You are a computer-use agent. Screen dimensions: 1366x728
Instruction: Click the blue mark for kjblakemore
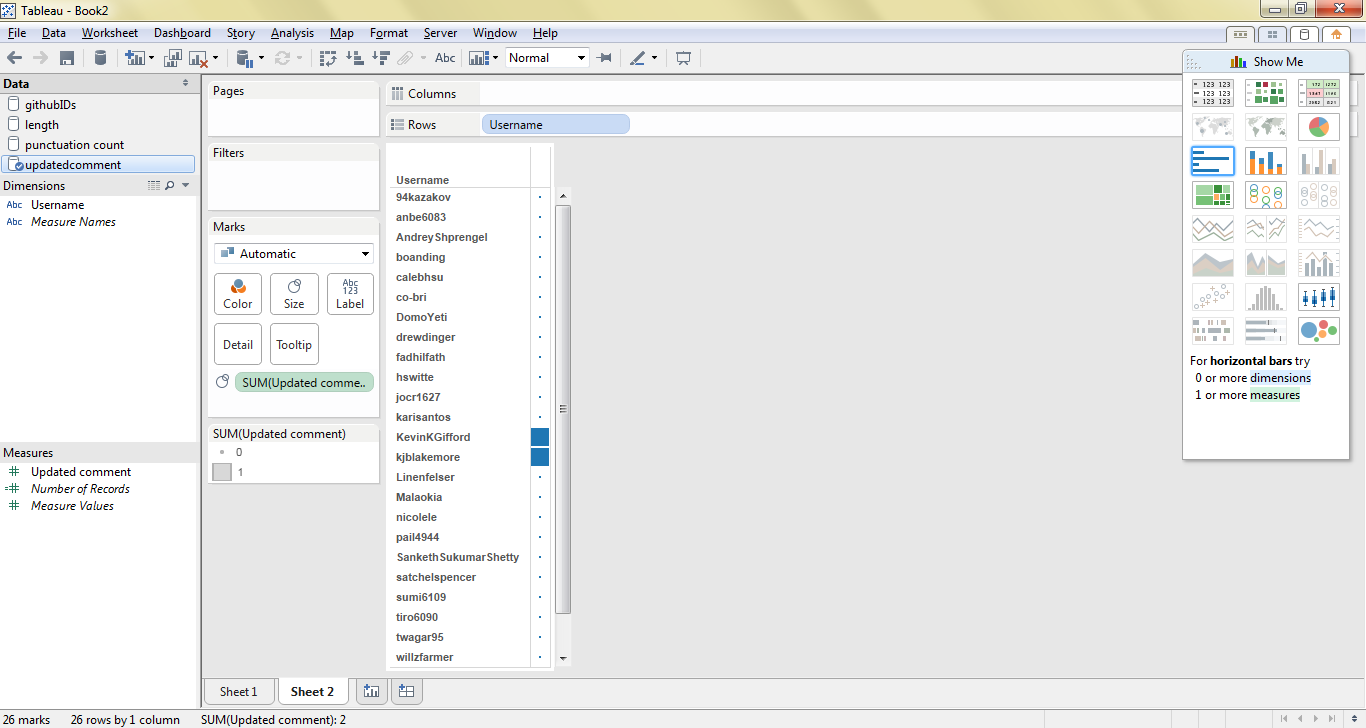(540, 457)
